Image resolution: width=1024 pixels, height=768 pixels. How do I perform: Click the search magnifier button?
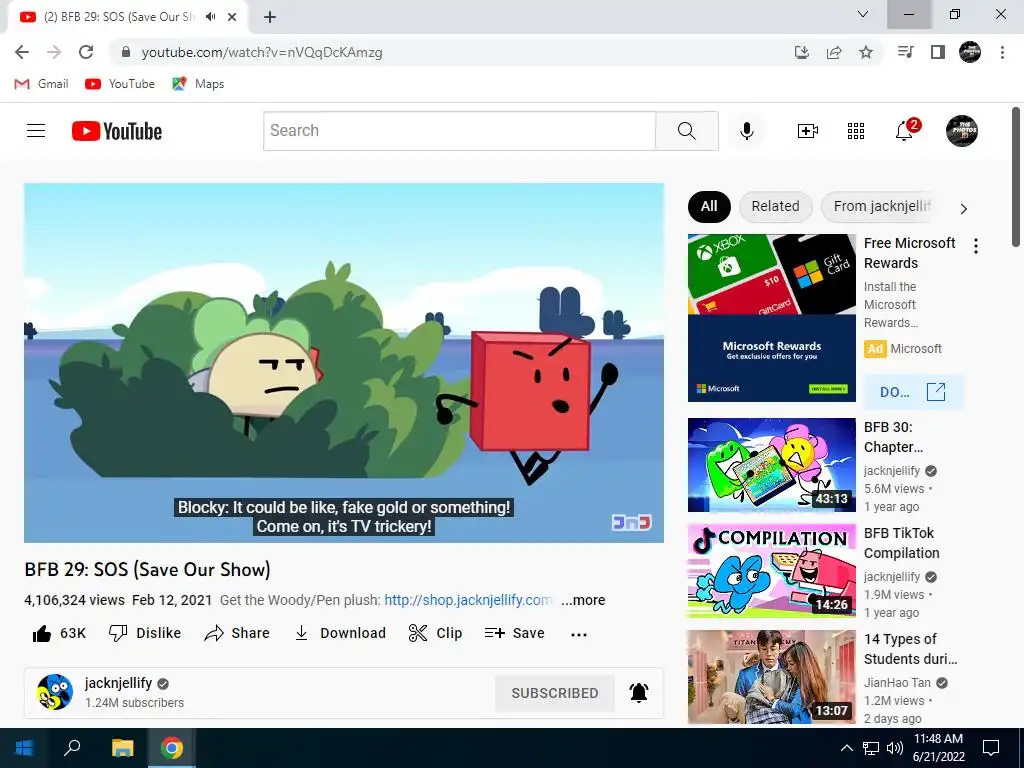(686, 131)
